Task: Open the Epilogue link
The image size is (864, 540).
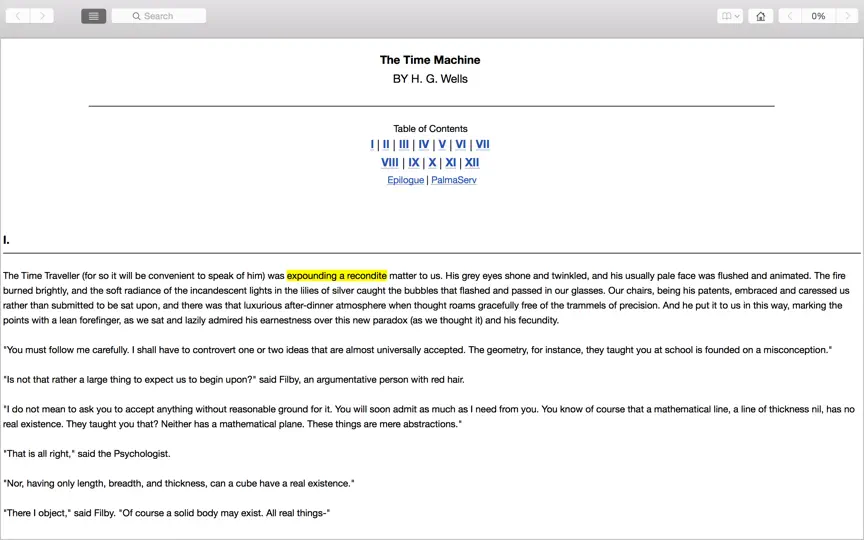Action: click(406, 180)
